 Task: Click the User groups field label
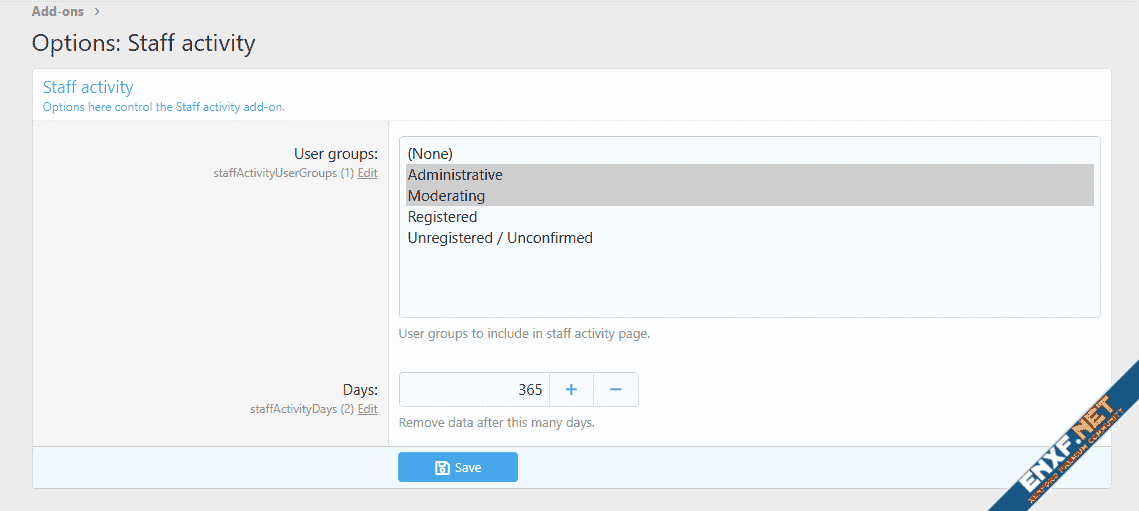(x=335, y=154)
